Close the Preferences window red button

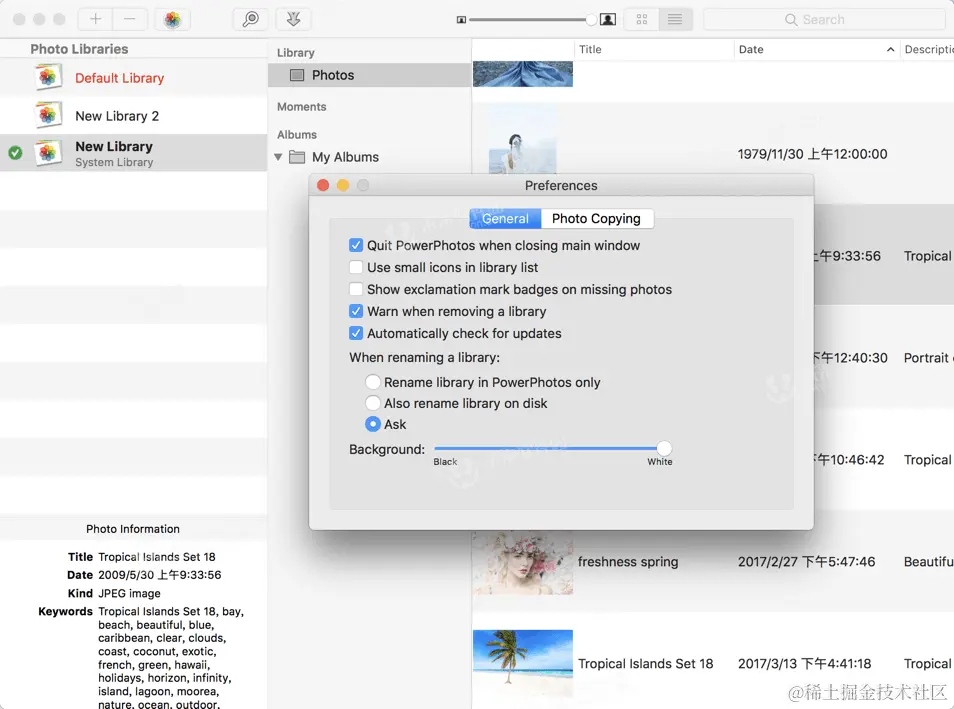(x=323, y=185)
